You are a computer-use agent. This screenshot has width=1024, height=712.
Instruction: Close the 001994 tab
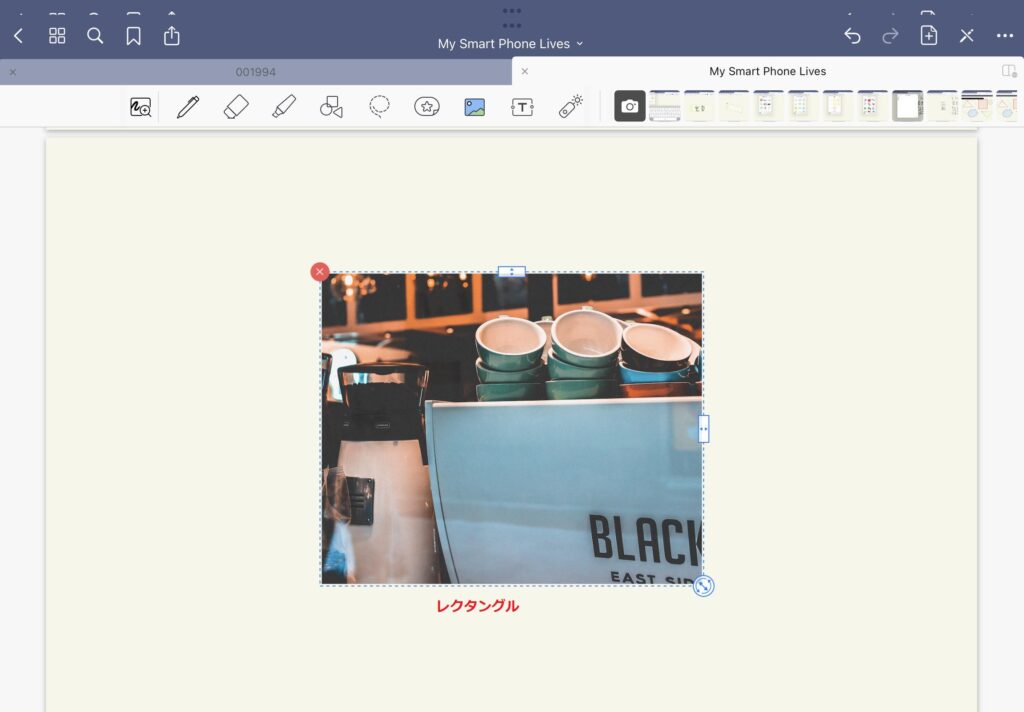[13, 72]
